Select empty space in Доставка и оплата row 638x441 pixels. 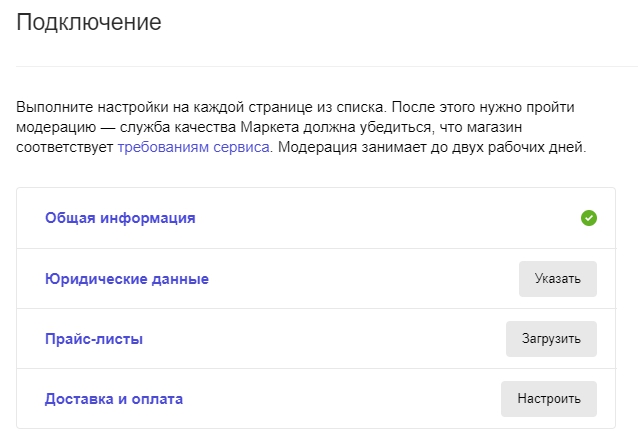[342, 399]
